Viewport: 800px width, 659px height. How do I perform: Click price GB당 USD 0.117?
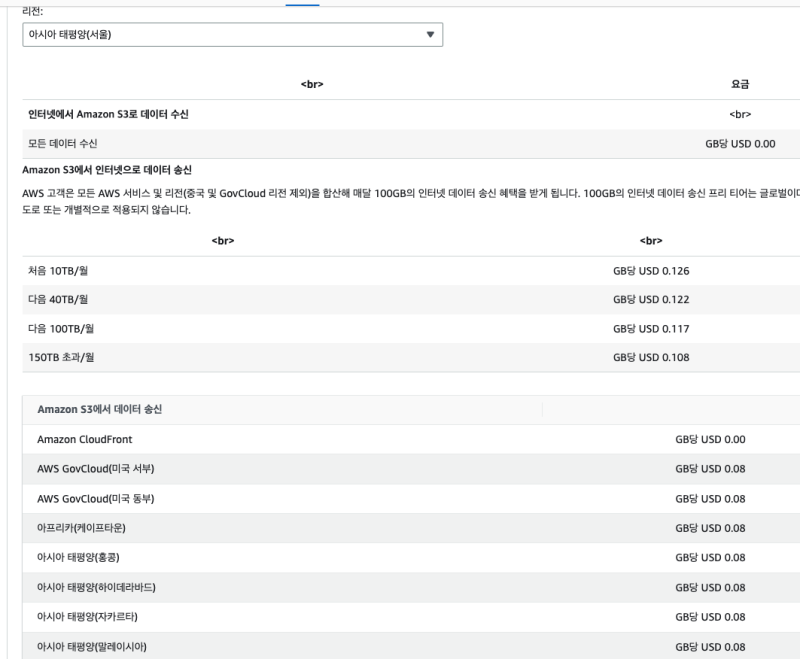tap(651, 328)
